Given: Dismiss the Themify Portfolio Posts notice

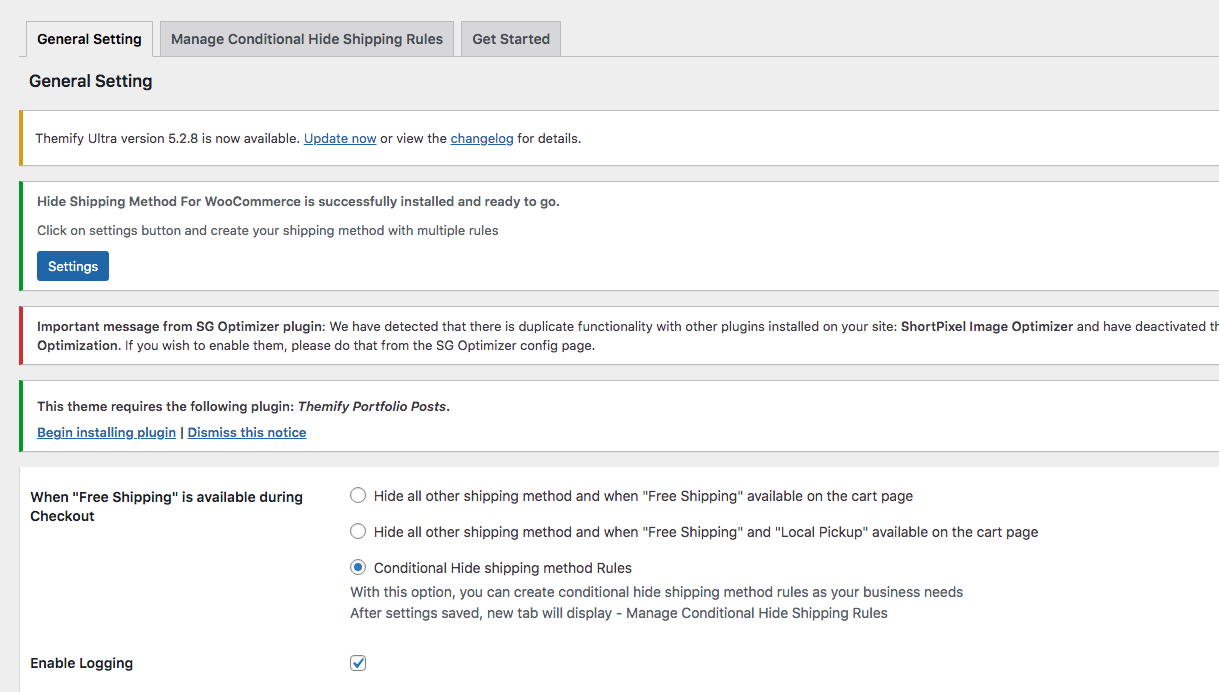Looking at the screenshot, I should pos(247,433).
